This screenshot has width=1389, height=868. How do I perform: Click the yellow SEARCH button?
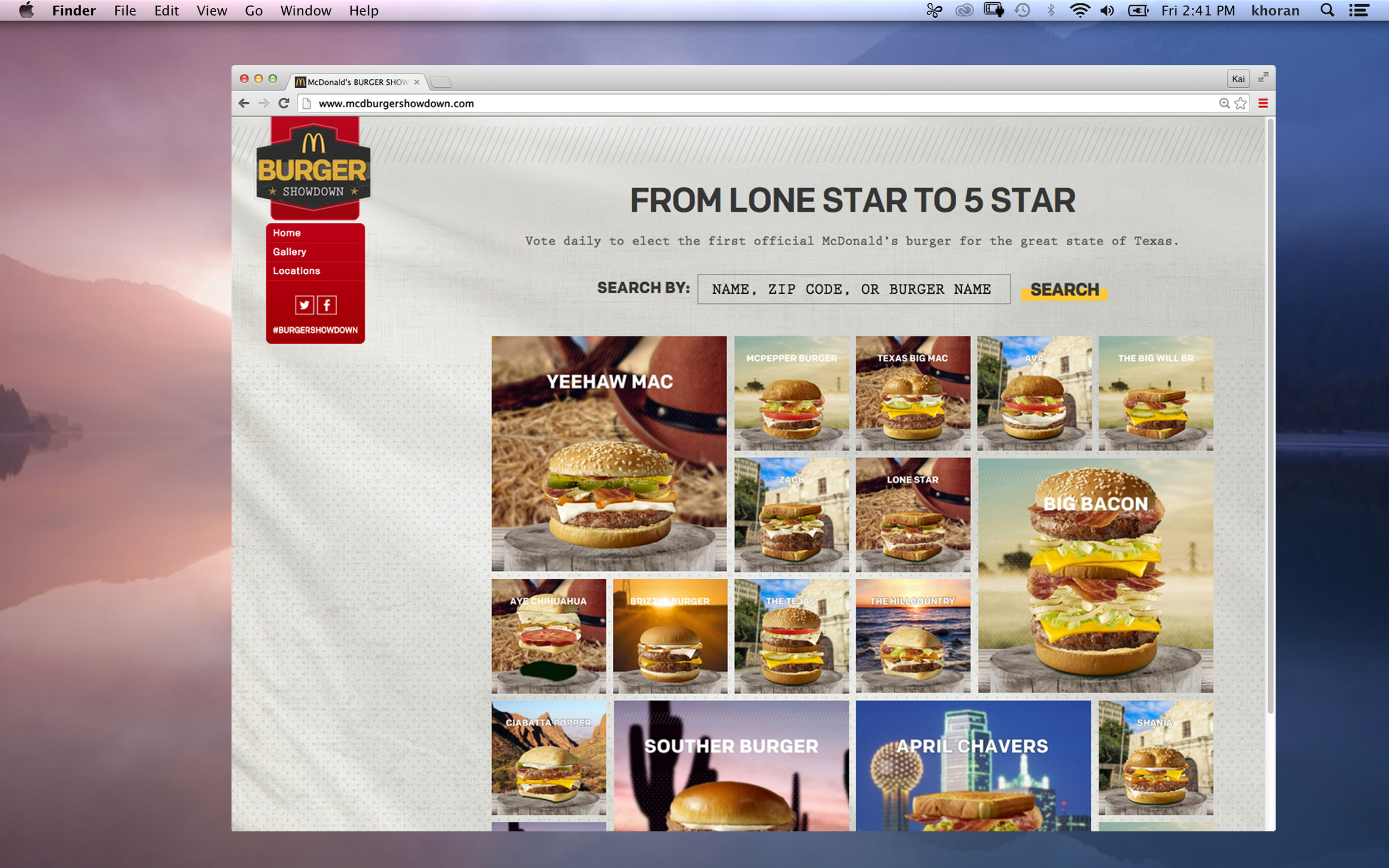pyautogui.click(x=1064, y=289)
